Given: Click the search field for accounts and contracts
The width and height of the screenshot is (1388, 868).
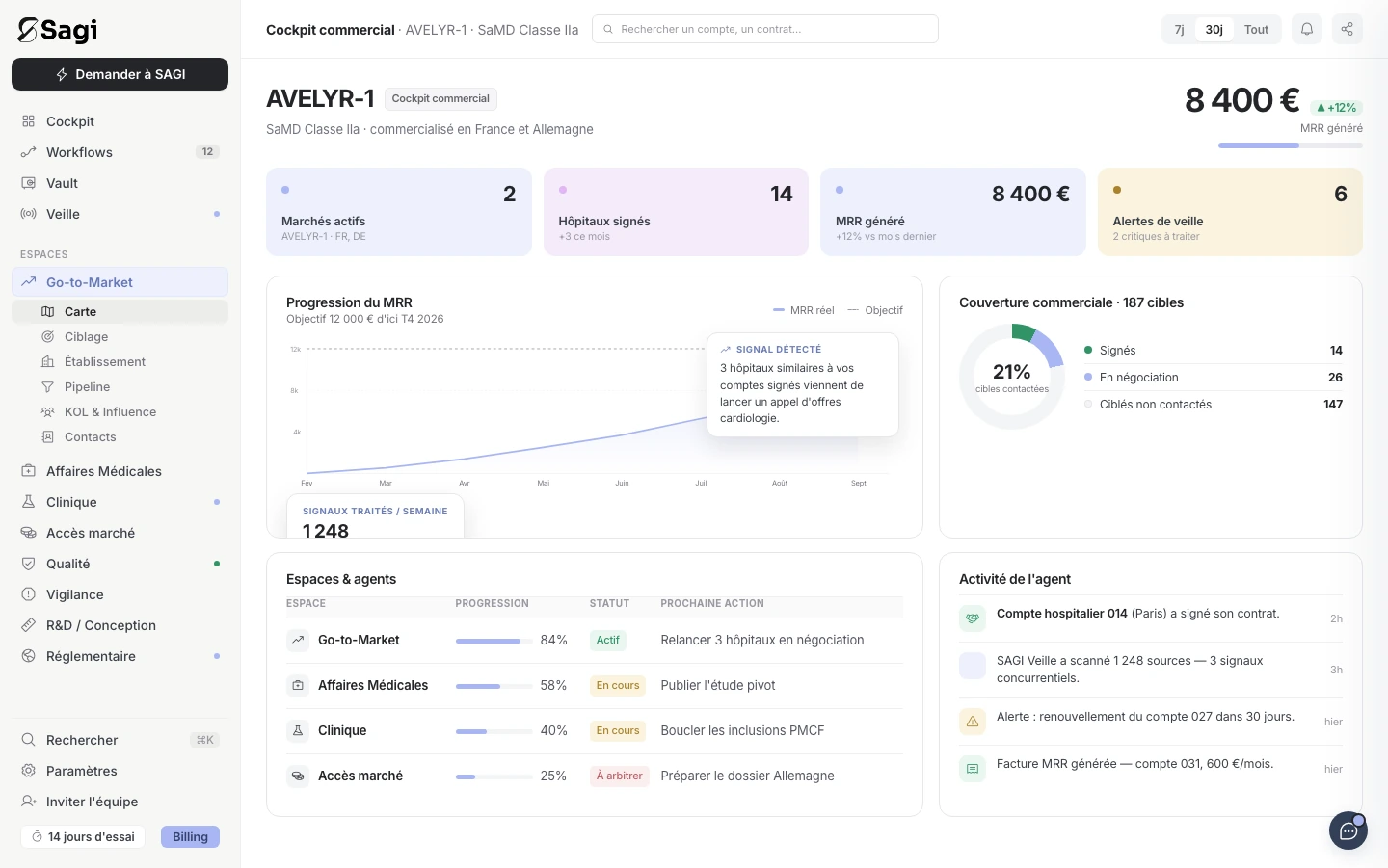Looking at the screenshot, I should pos(765,29).
